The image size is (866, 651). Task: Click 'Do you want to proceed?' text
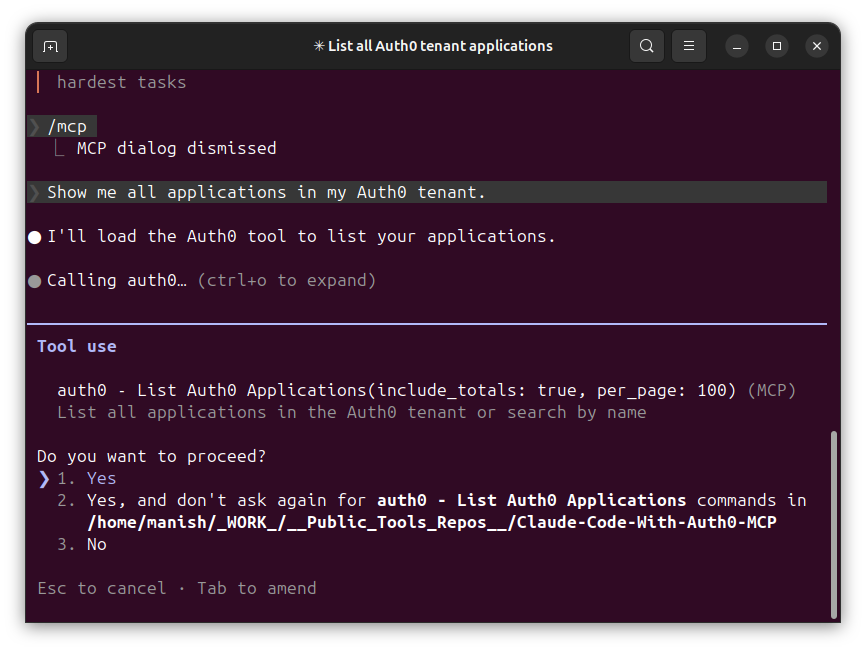click(x=151, y=457)
